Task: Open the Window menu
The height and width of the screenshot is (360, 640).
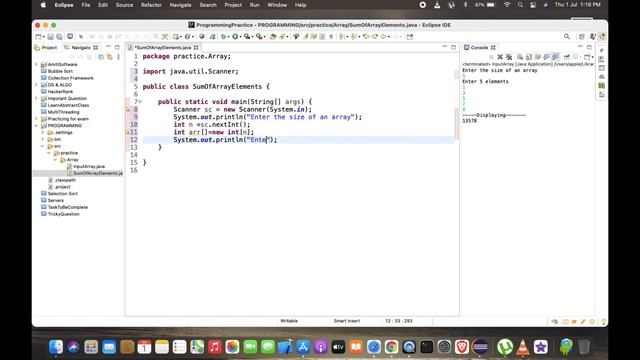Action: [x=277, y=5]
